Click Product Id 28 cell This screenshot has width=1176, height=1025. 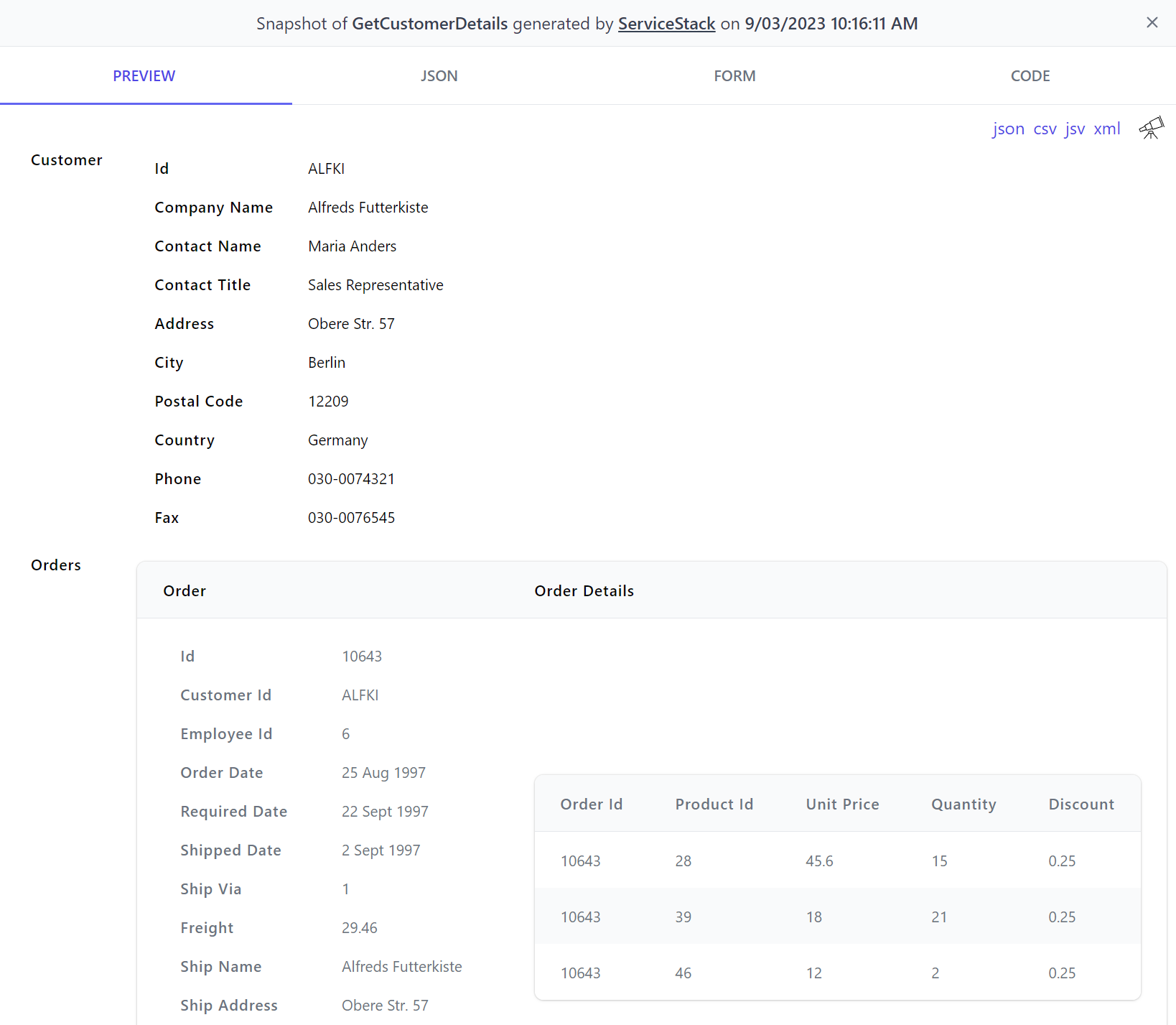coord(683,861)
